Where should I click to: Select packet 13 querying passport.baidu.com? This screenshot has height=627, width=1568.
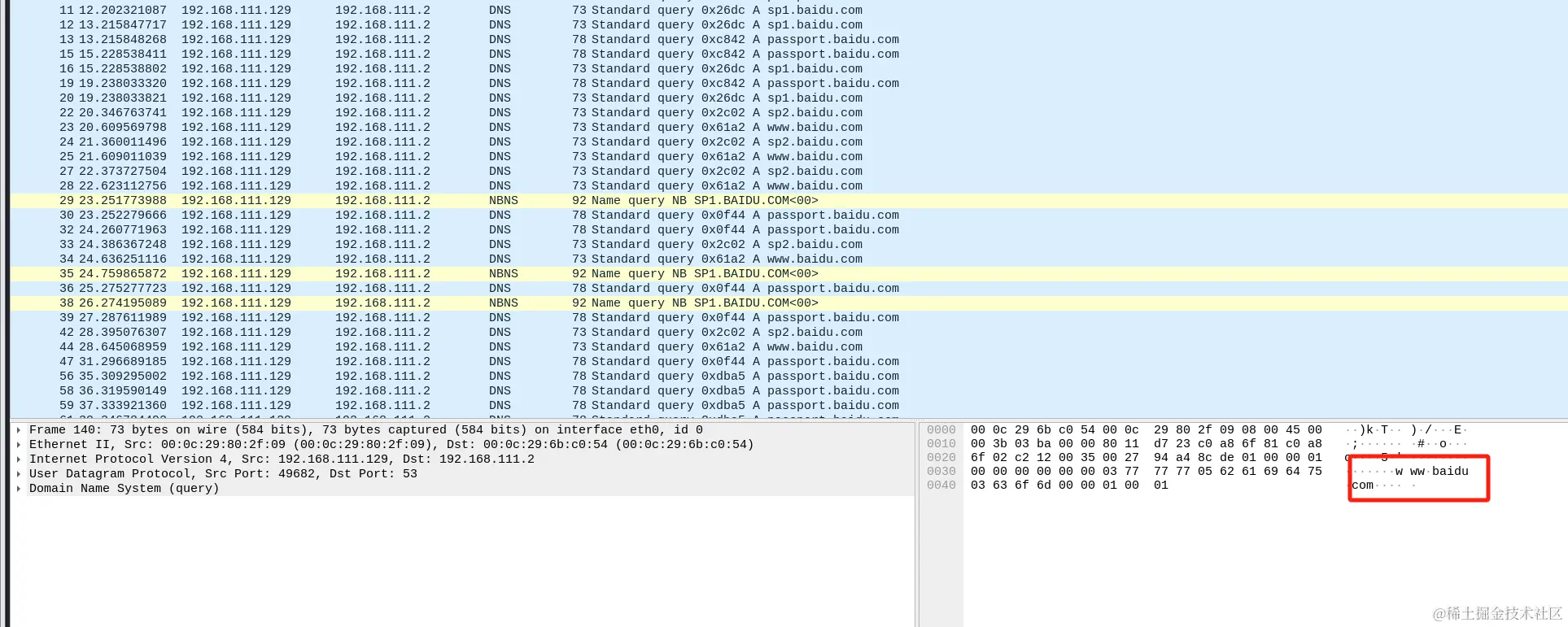tap(789, 40)
